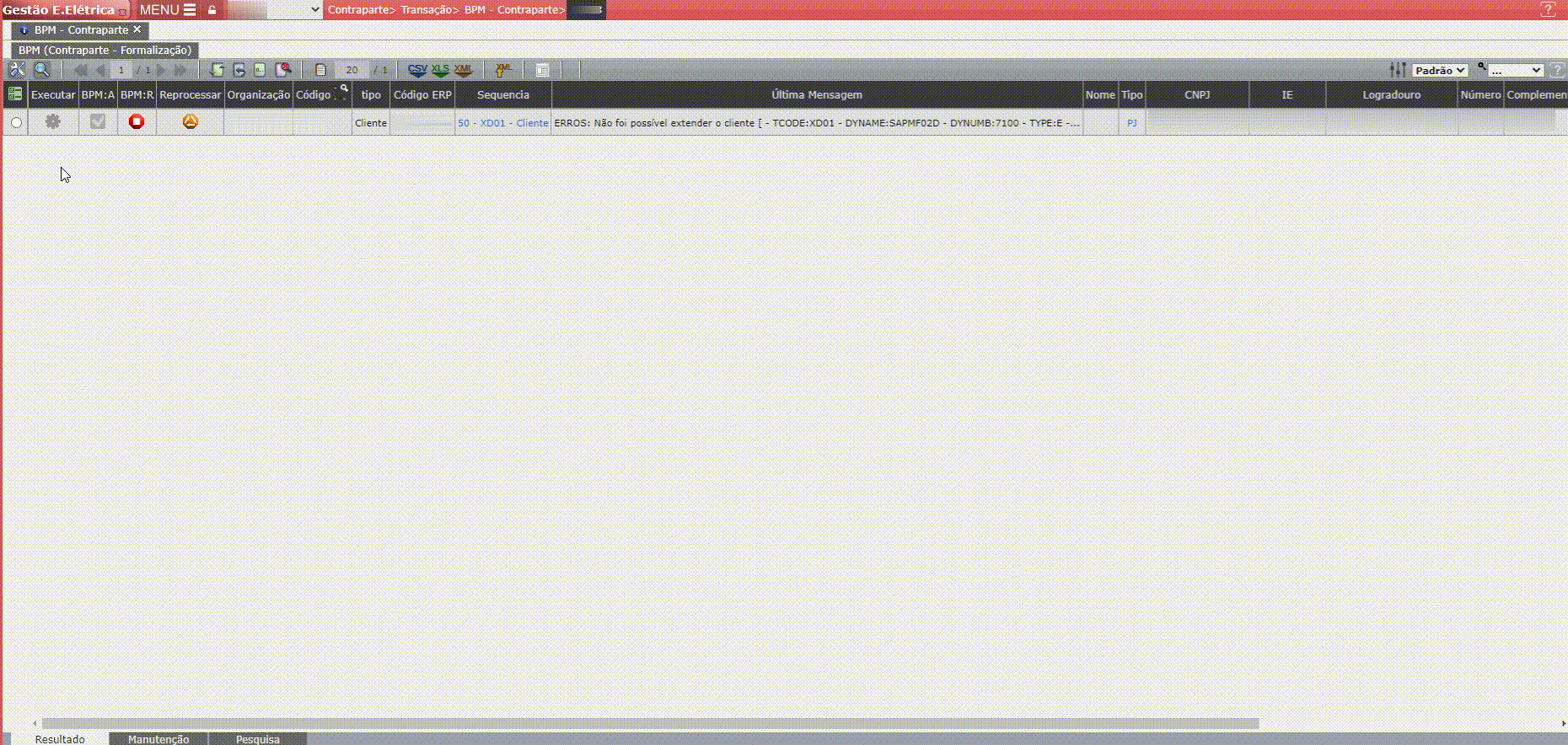Click the wrench and screwdriver tools icon
This screenshot has width=1568, height=745.
(x=17, y=70)
